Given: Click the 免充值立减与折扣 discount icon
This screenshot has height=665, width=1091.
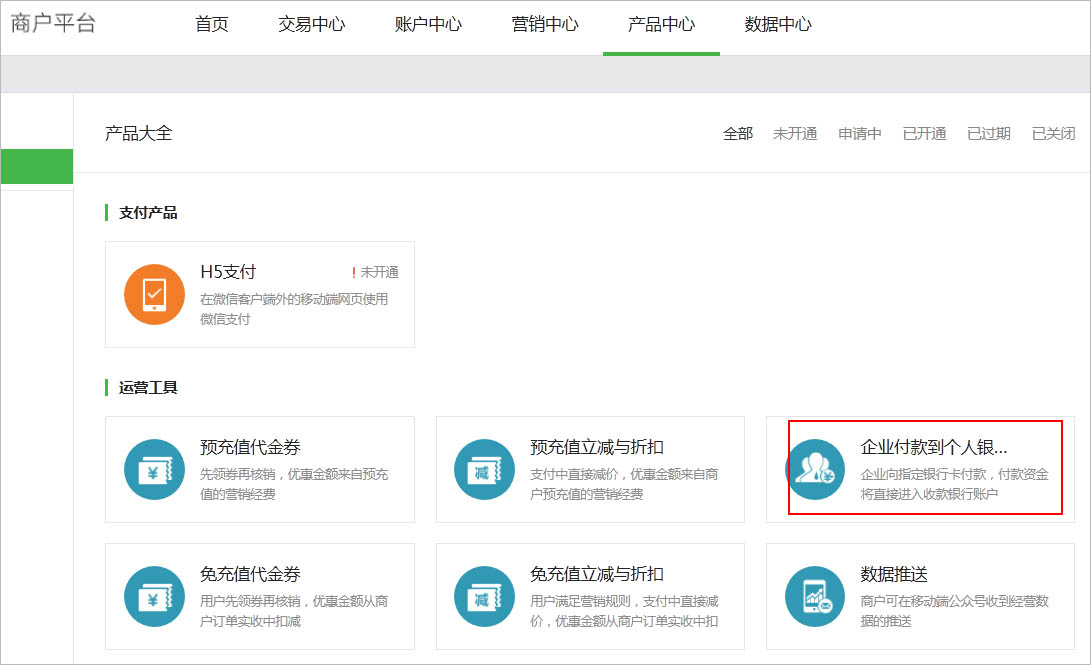Looking at the screenshot, I should [x=484, y=596].
